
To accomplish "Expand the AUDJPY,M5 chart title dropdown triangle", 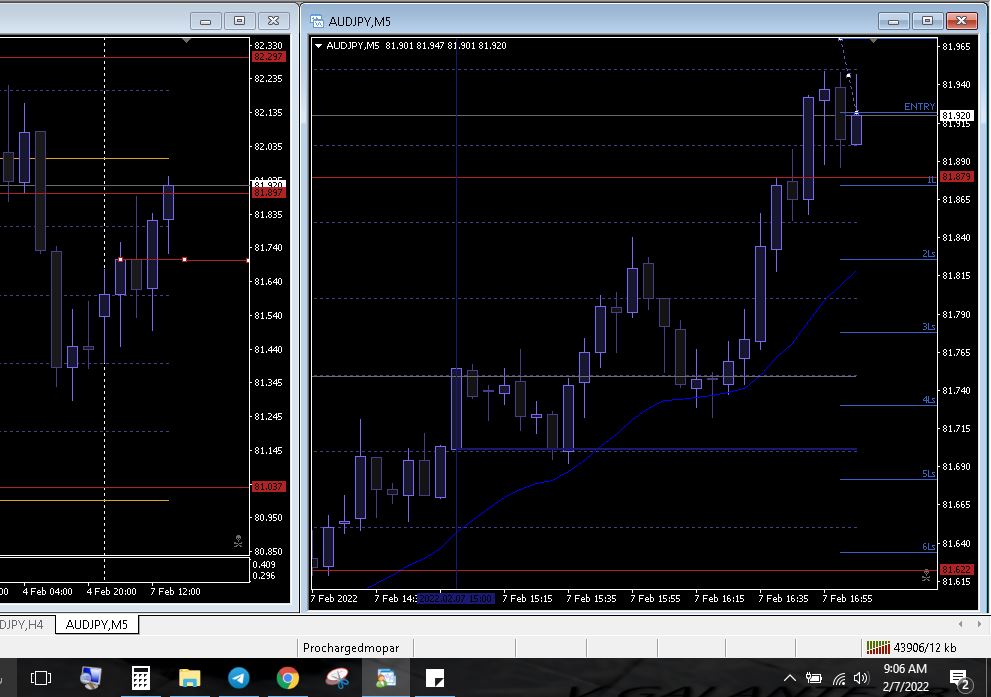I will pos(319,46).
